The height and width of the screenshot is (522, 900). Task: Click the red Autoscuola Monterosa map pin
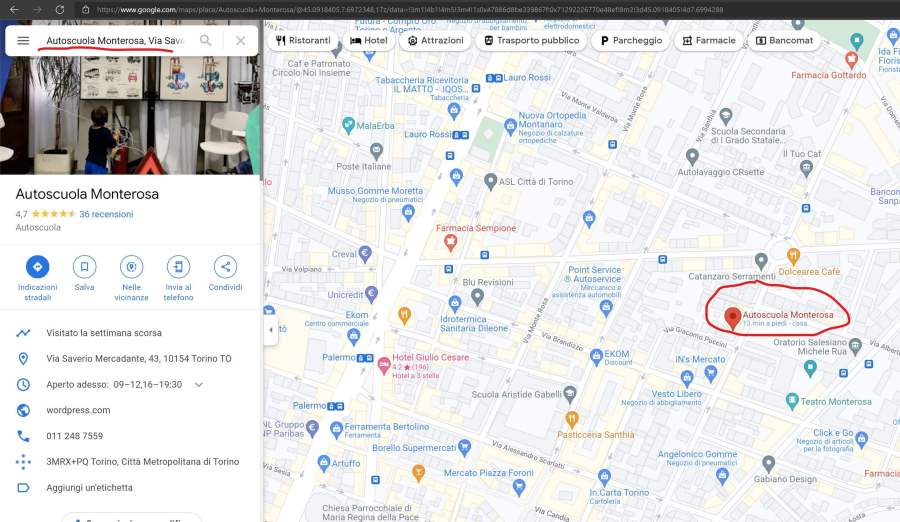[x=732, y=318]
